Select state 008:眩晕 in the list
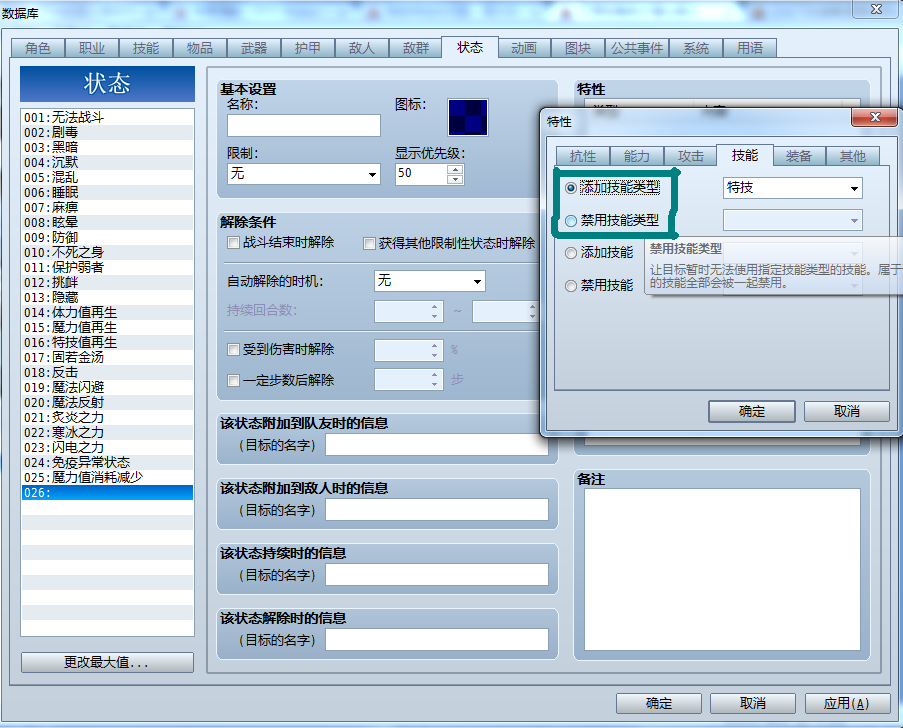The image size is (903, 728). (107, 222)
